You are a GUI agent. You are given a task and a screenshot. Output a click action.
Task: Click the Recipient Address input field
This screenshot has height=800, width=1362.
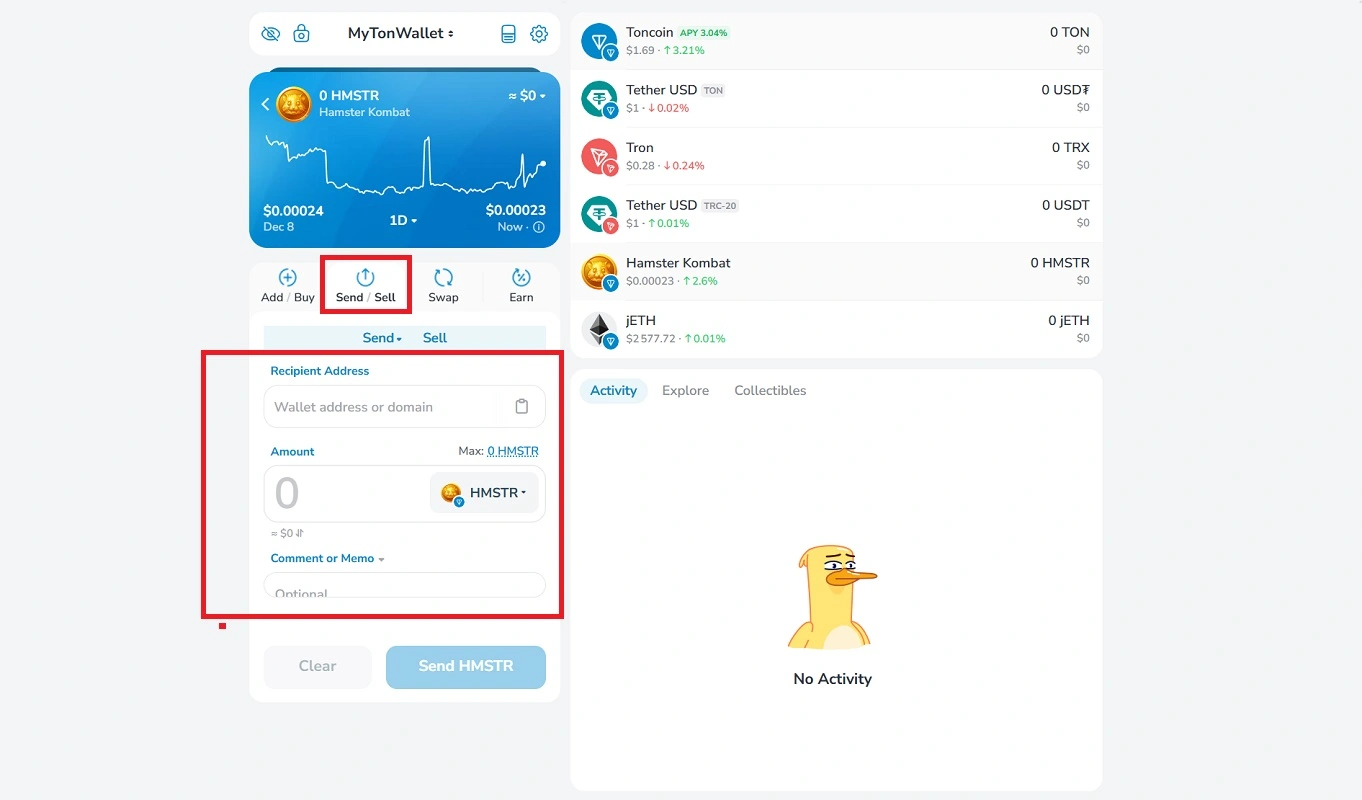[390, 407]
